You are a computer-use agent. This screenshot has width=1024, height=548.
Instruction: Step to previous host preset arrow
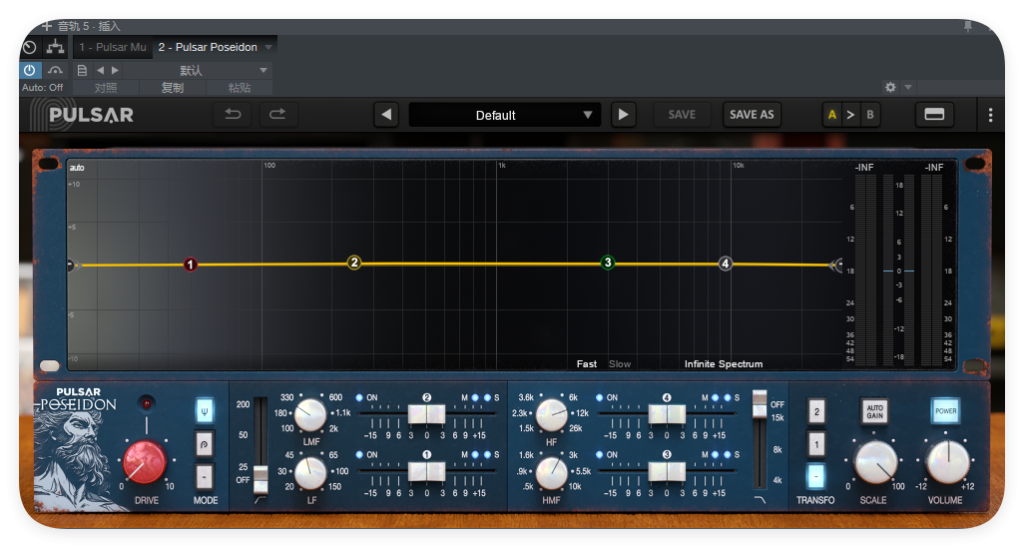pos(100,70)
